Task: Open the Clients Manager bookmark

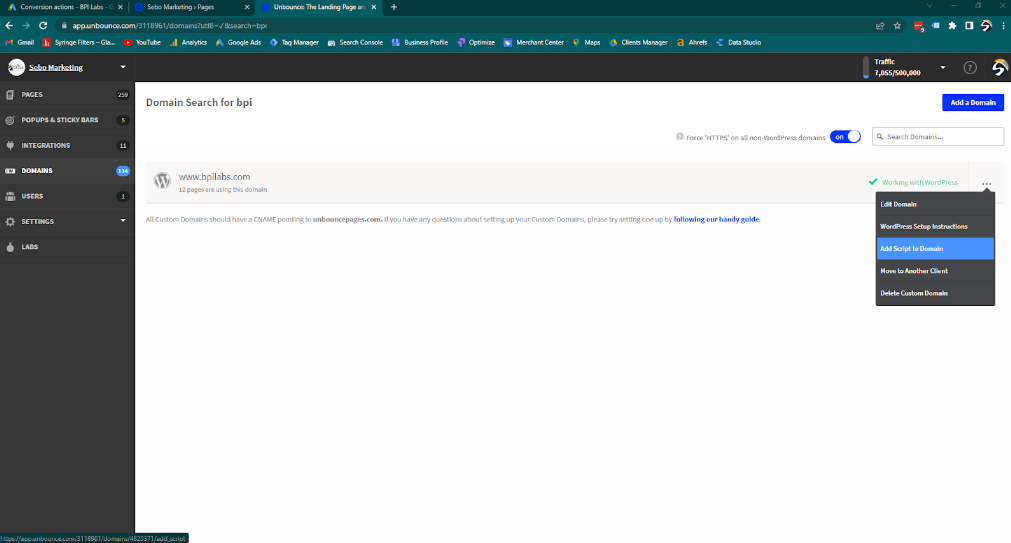Action: coord(638,43)
